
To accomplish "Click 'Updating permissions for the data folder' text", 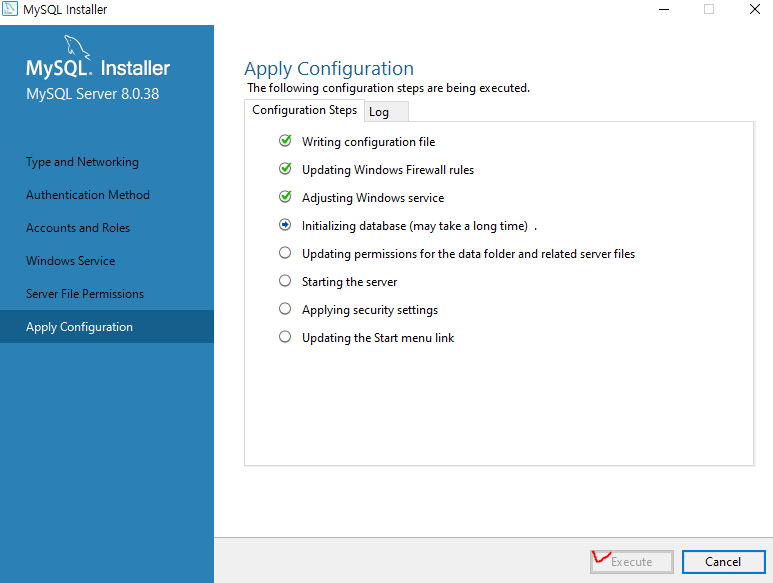I will pos(468,254).
